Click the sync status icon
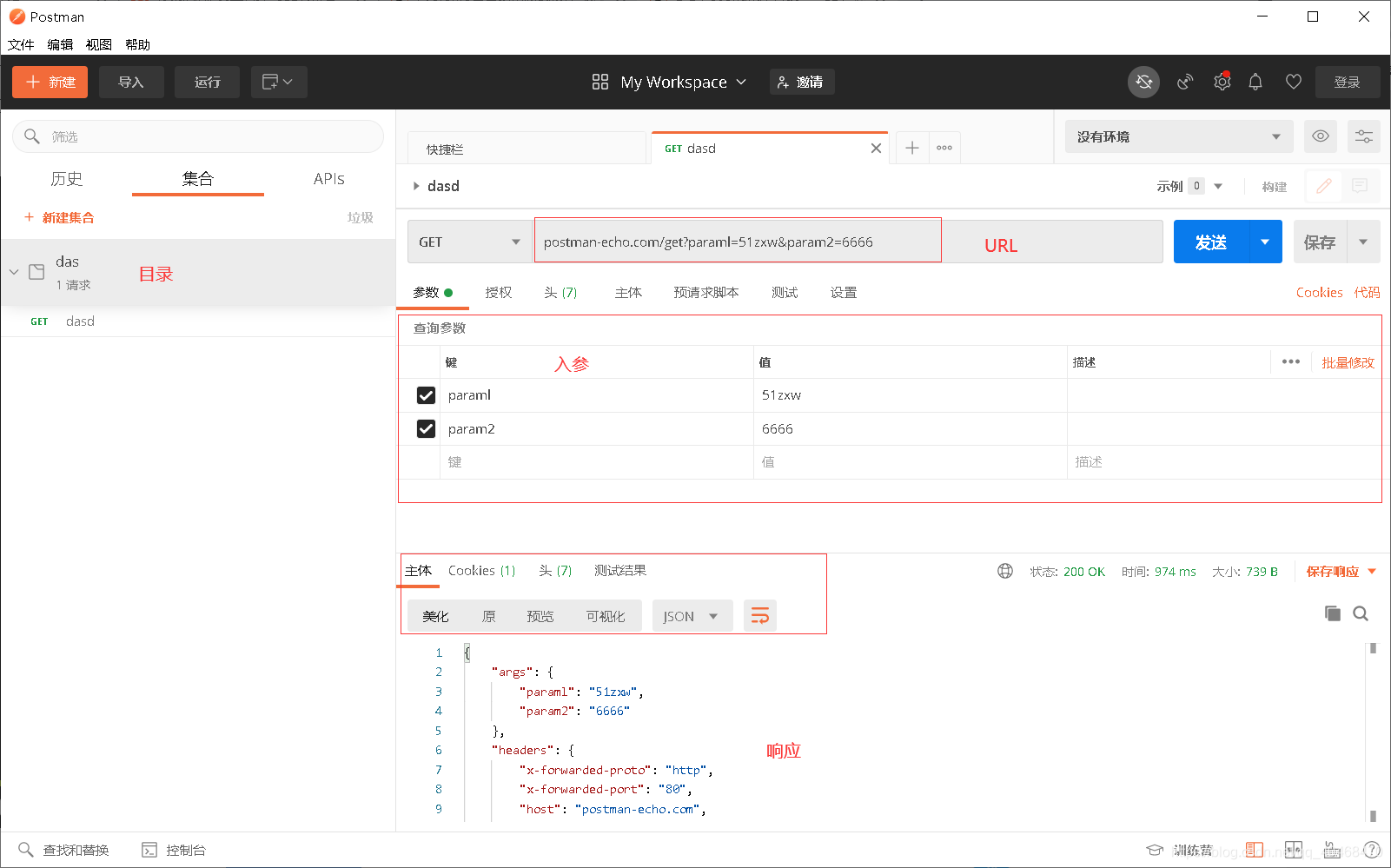This screenshot has width=1391, height=868. [1143, 82]
